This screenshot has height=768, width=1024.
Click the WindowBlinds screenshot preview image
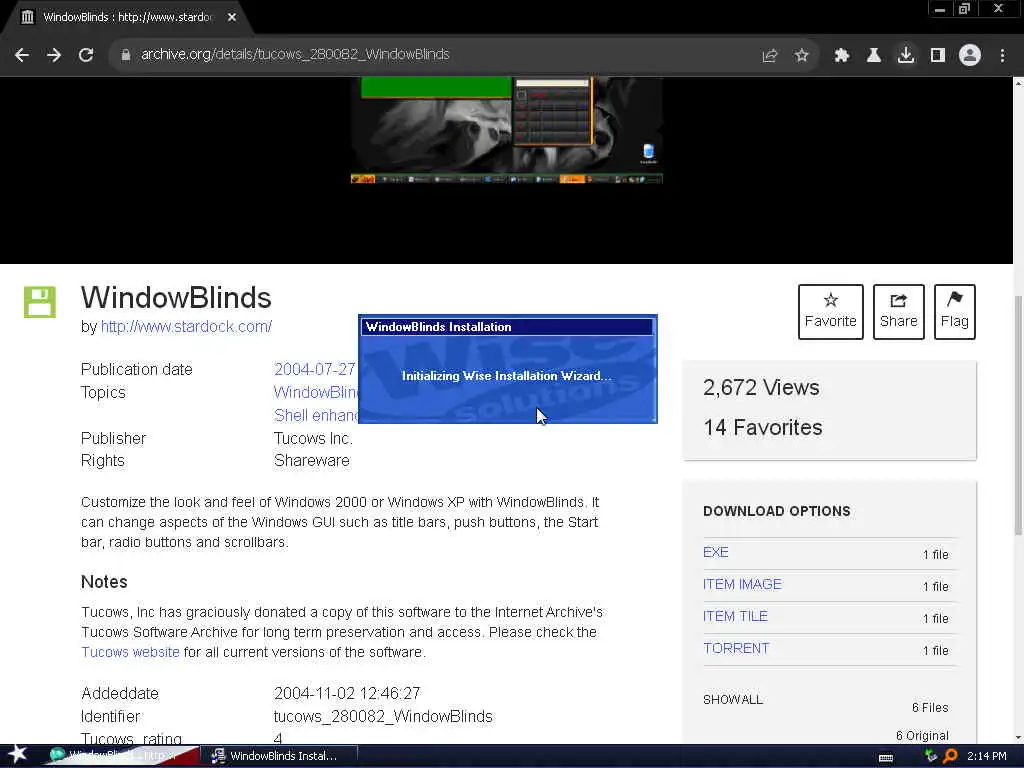pos(507,130)
